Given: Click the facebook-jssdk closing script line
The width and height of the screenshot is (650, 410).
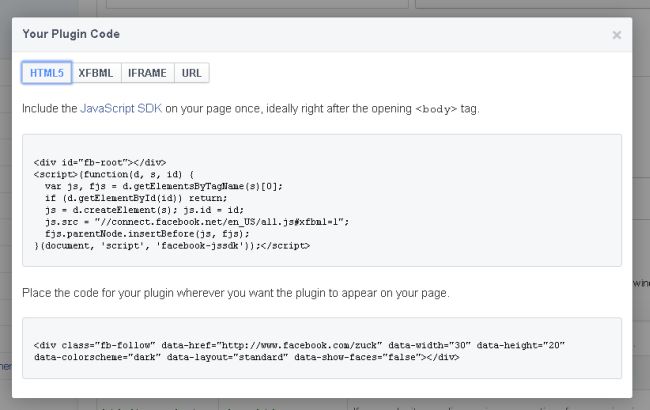Looking at the screenshot, I should tap(172, 246).
